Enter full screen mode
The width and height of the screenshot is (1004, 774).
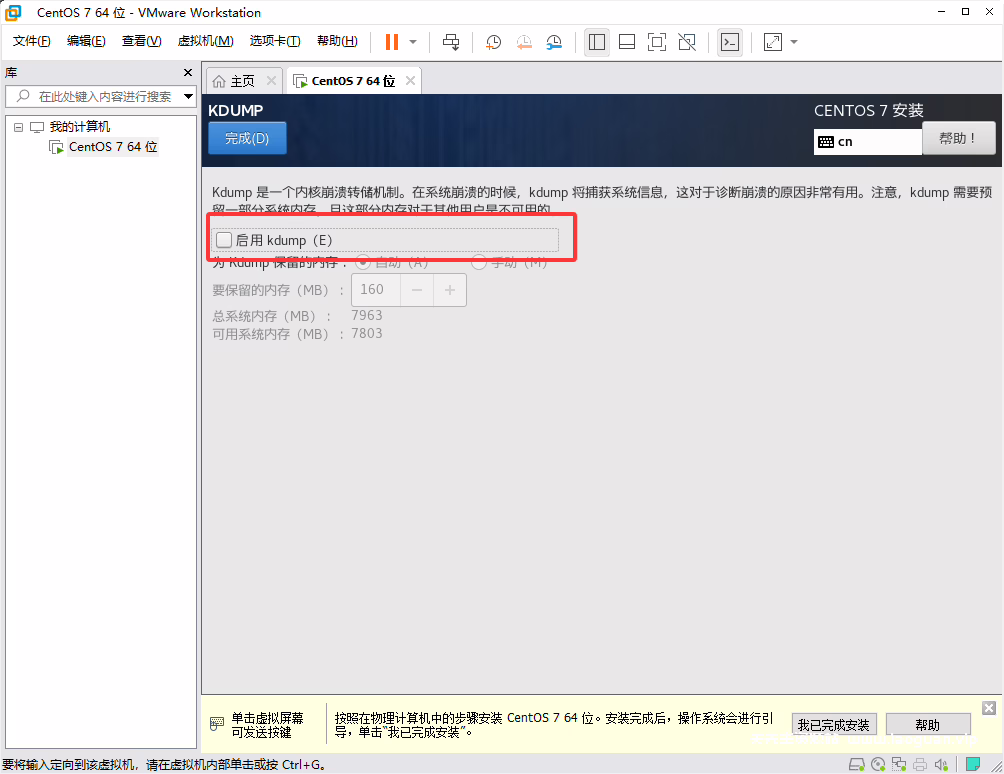[x=657, y=42]
